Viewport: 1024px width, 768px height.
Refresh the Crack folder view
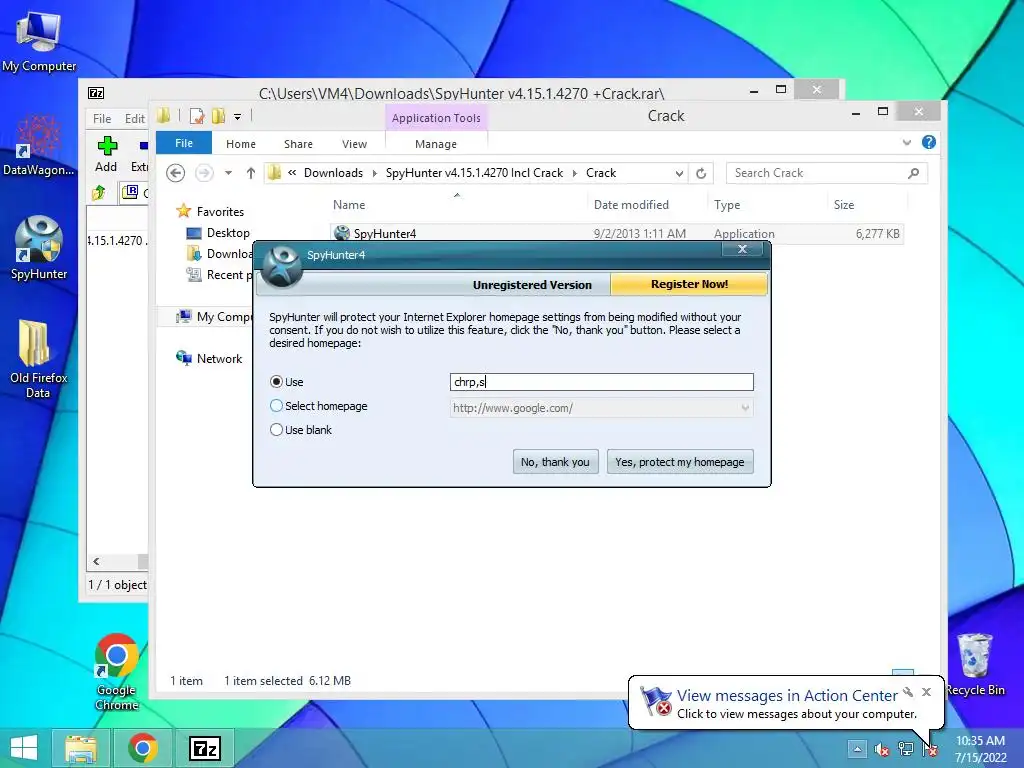point(701,173)
